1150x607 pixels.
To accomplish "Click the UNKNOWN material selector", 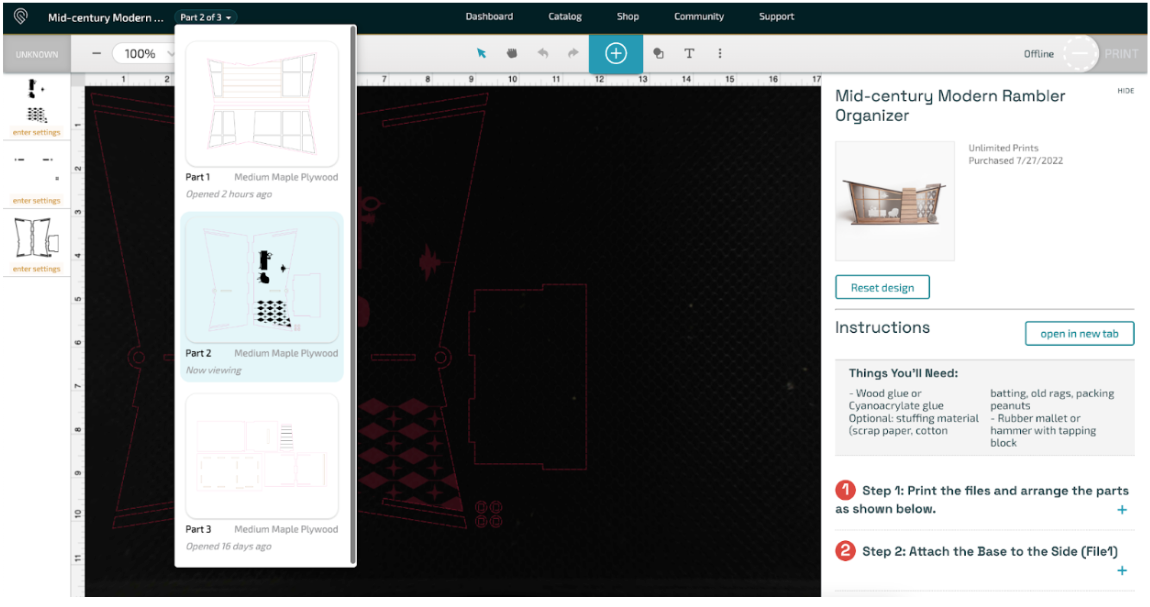I will click(x=37, y=55).
